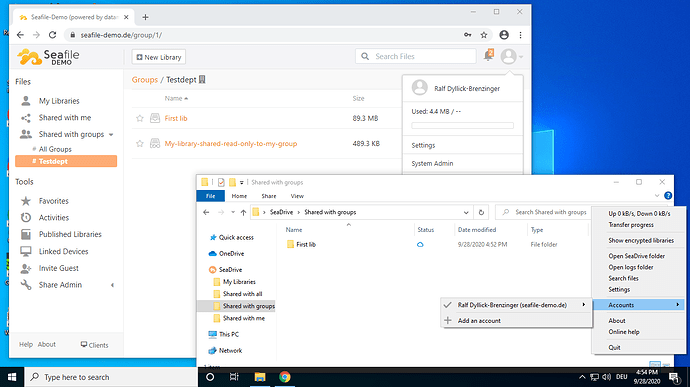The image size is (690, 387).
Task: Click the Shared with me share icon
Action: [26, 118]
